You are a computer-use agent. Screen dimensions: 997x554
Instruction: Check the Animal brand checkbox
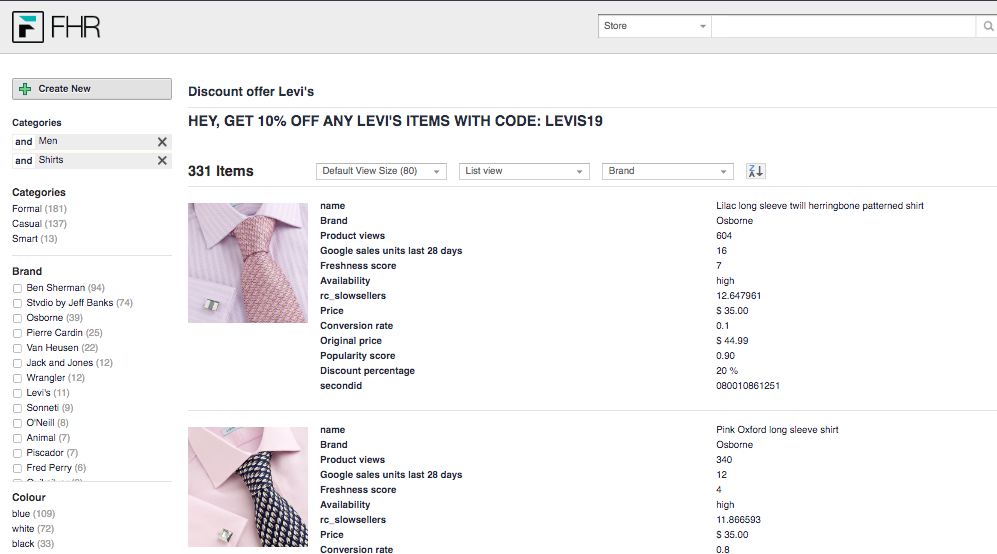[17, 438]
